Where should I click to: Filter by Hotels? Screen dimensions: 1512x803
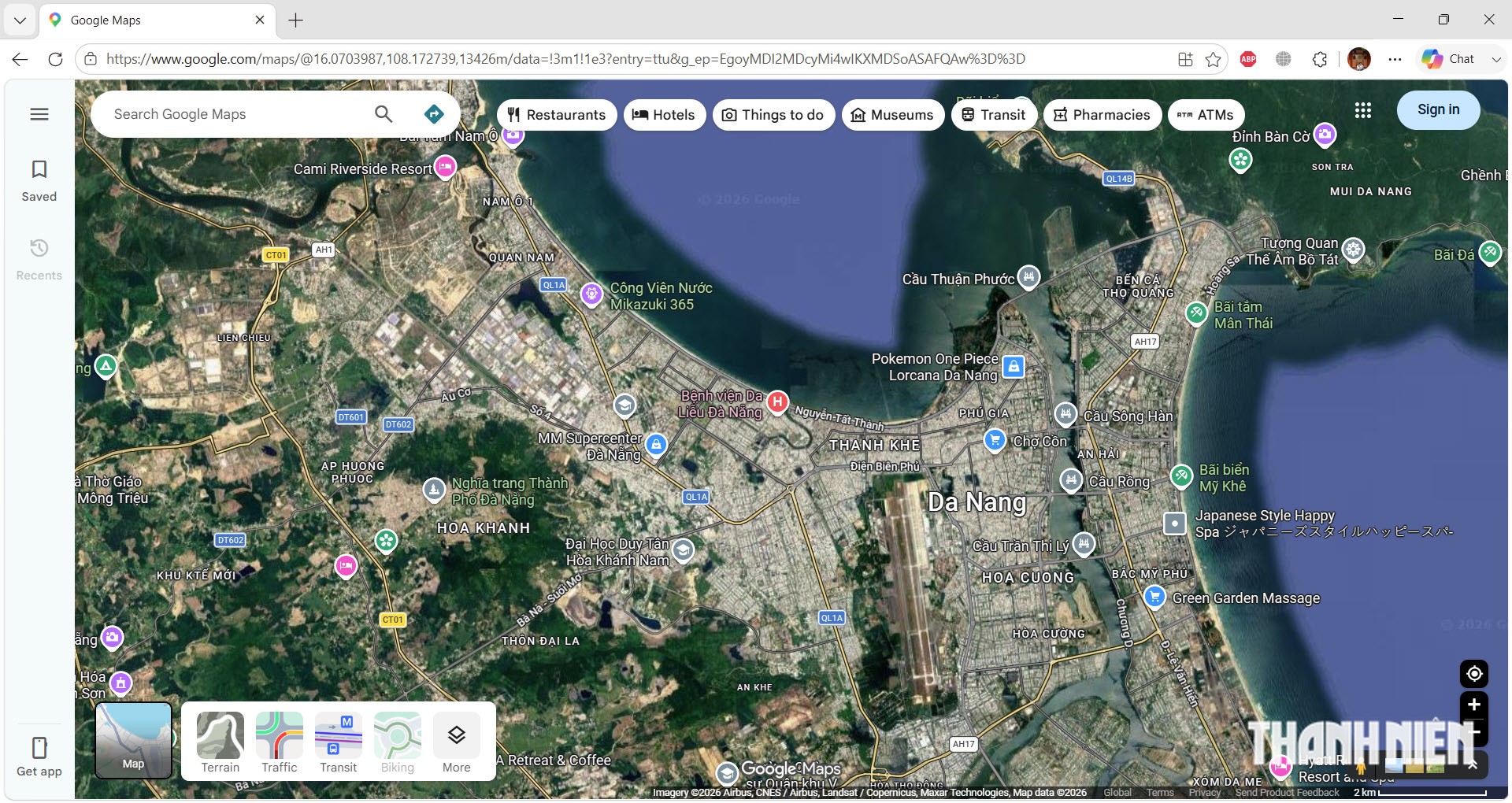pyautogui.click(x=665, y=115)
